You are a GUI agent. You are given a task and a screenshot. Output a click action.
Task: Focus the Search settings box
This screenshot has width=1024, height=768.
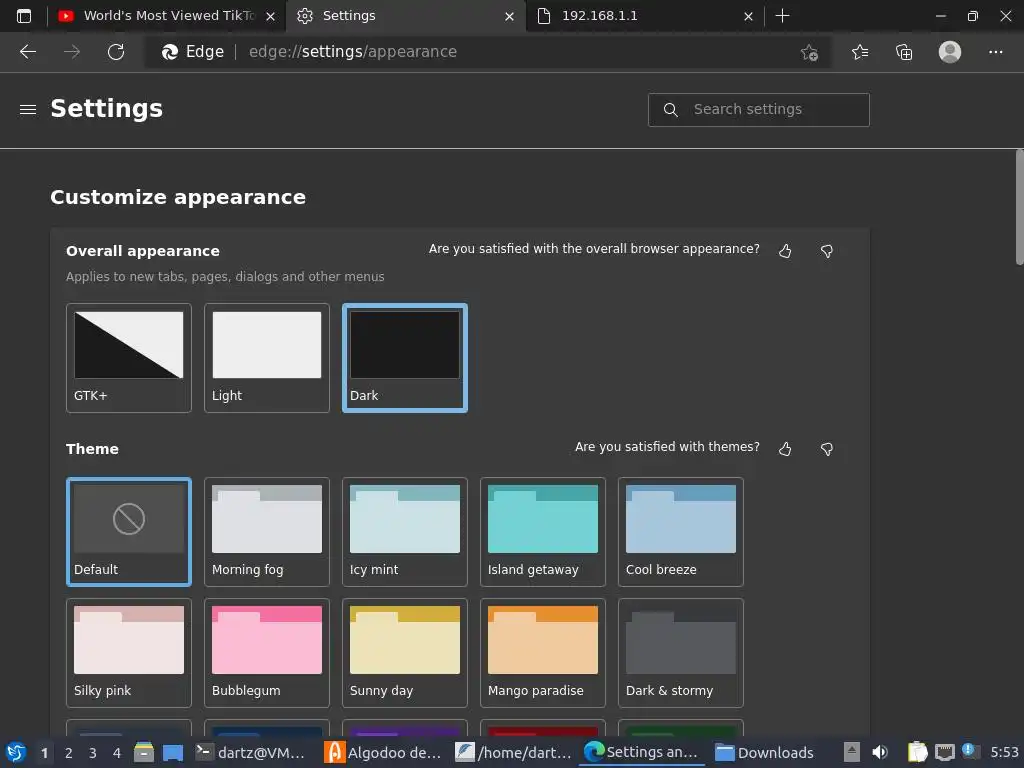[758, 110]
